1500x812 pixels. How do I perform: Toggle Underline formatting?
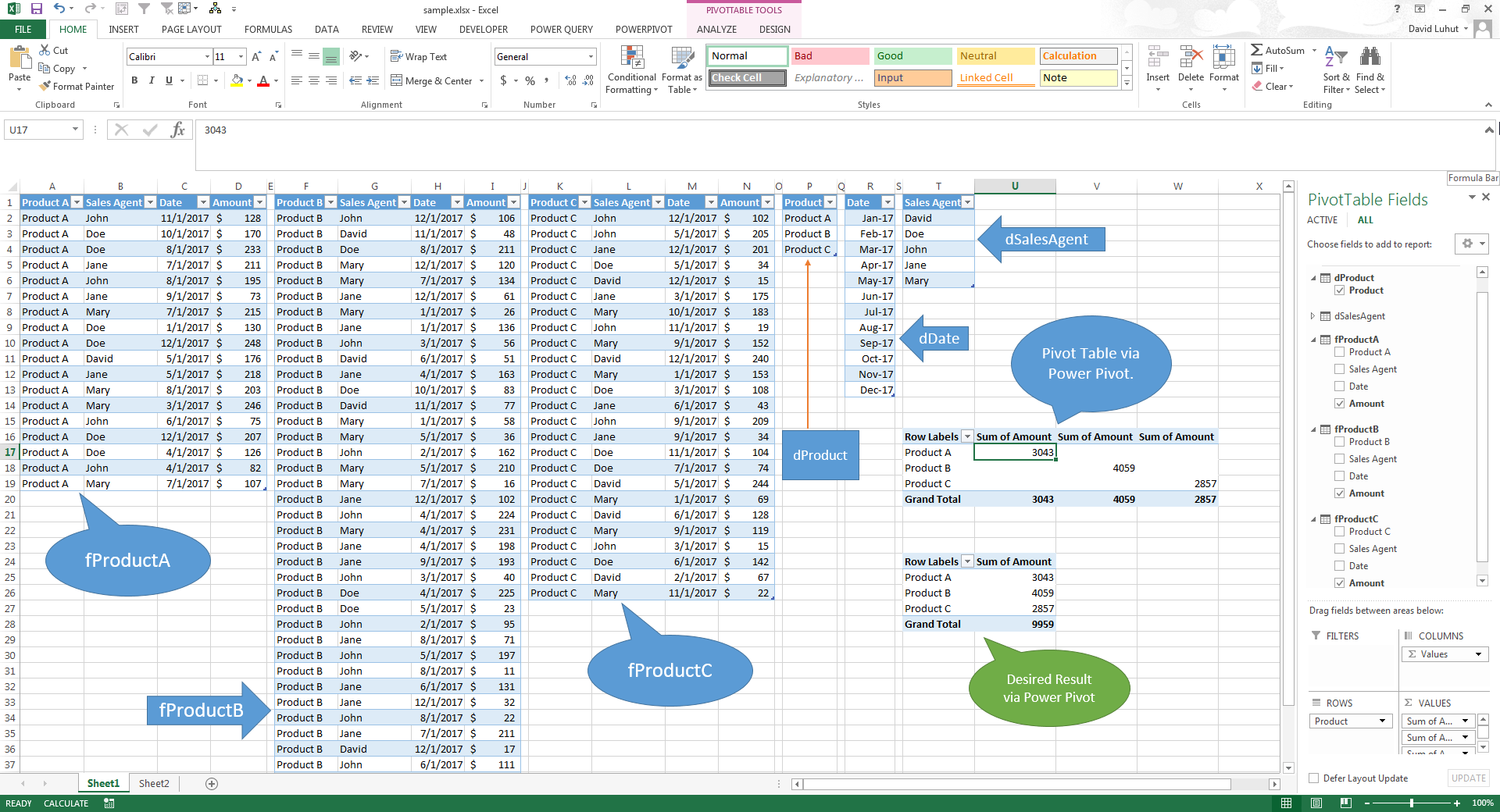pyautogui.click(x=169, y=80)
